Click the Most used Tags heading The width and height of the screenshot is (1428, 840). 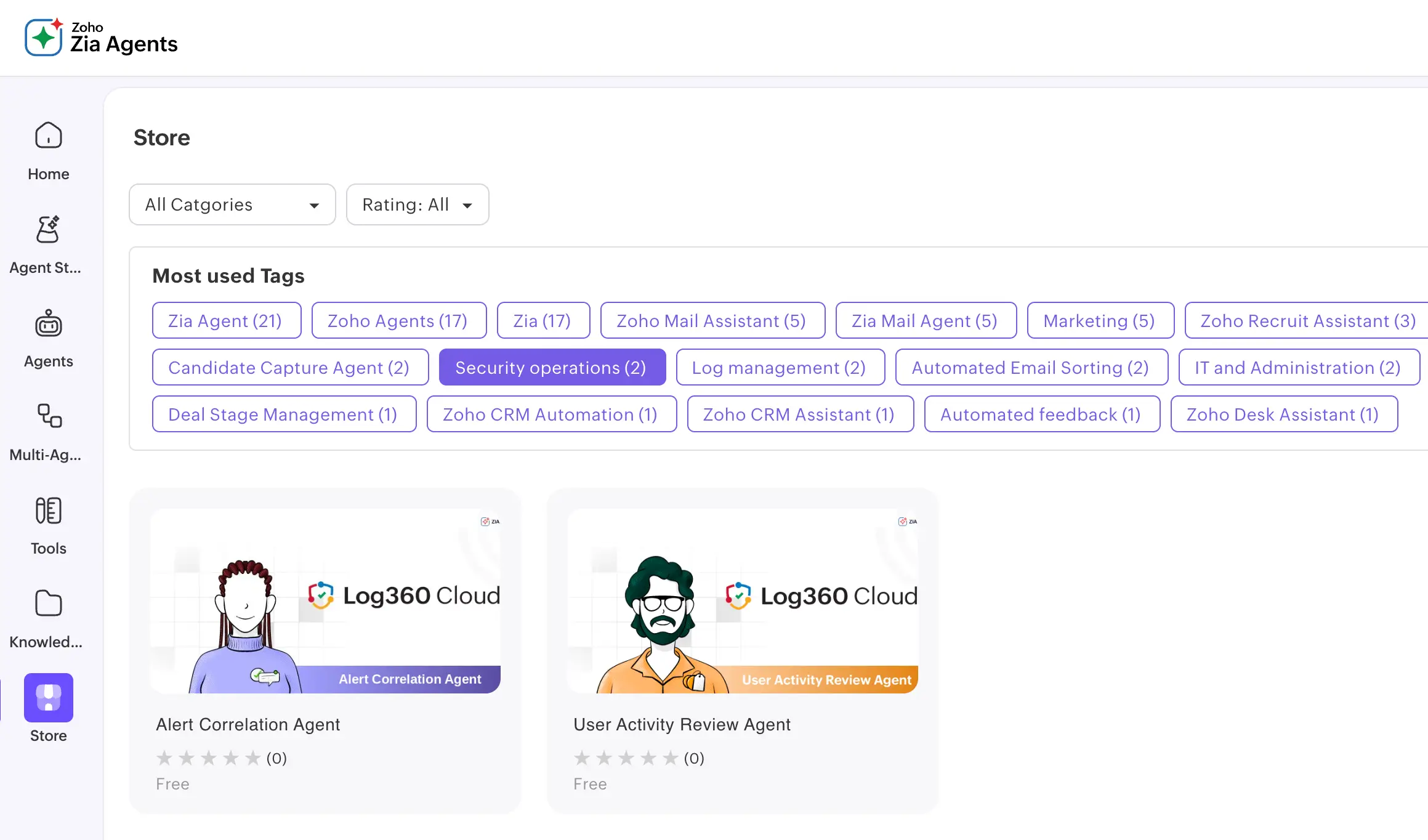click(x=228, y=275)
